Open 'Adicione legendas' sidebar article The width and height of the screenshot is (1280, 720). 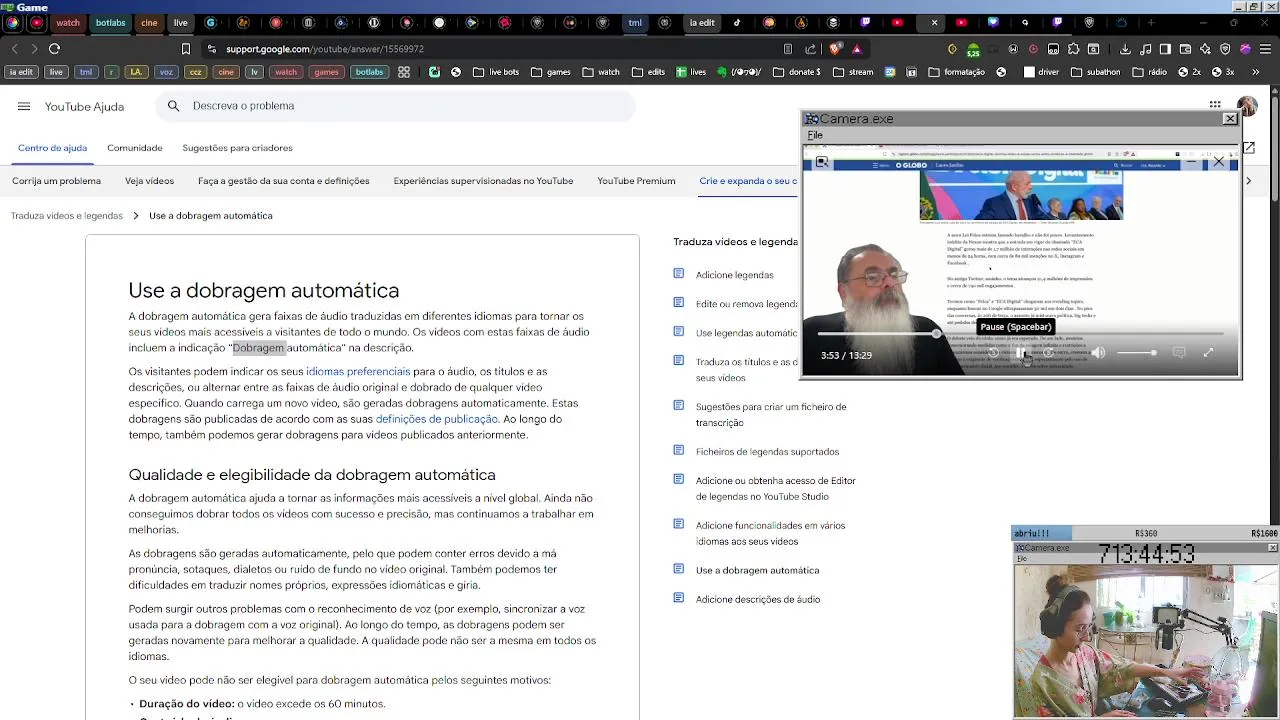(735, 275)
